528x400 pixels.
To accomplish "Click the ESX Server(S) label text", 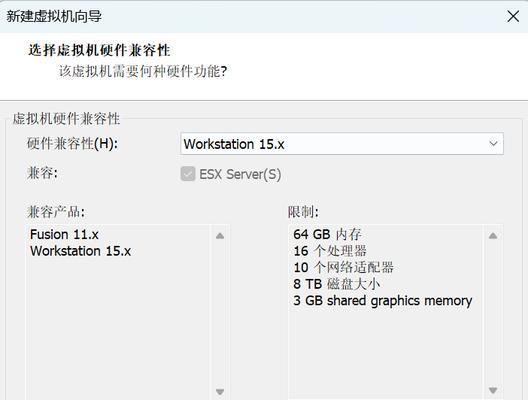I will [x=240, y=174].
